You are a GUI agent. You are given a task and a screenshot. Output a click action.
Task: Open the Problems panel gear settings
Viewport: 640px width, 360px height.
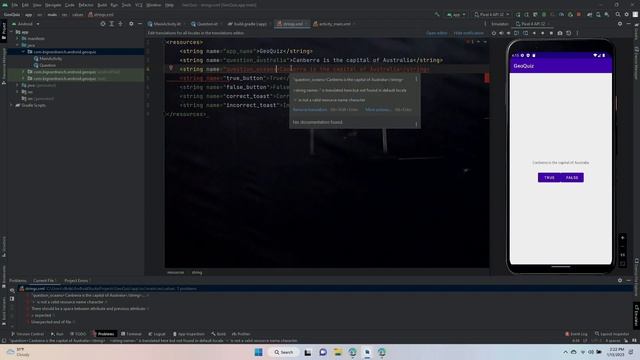(x=620, y=280)
